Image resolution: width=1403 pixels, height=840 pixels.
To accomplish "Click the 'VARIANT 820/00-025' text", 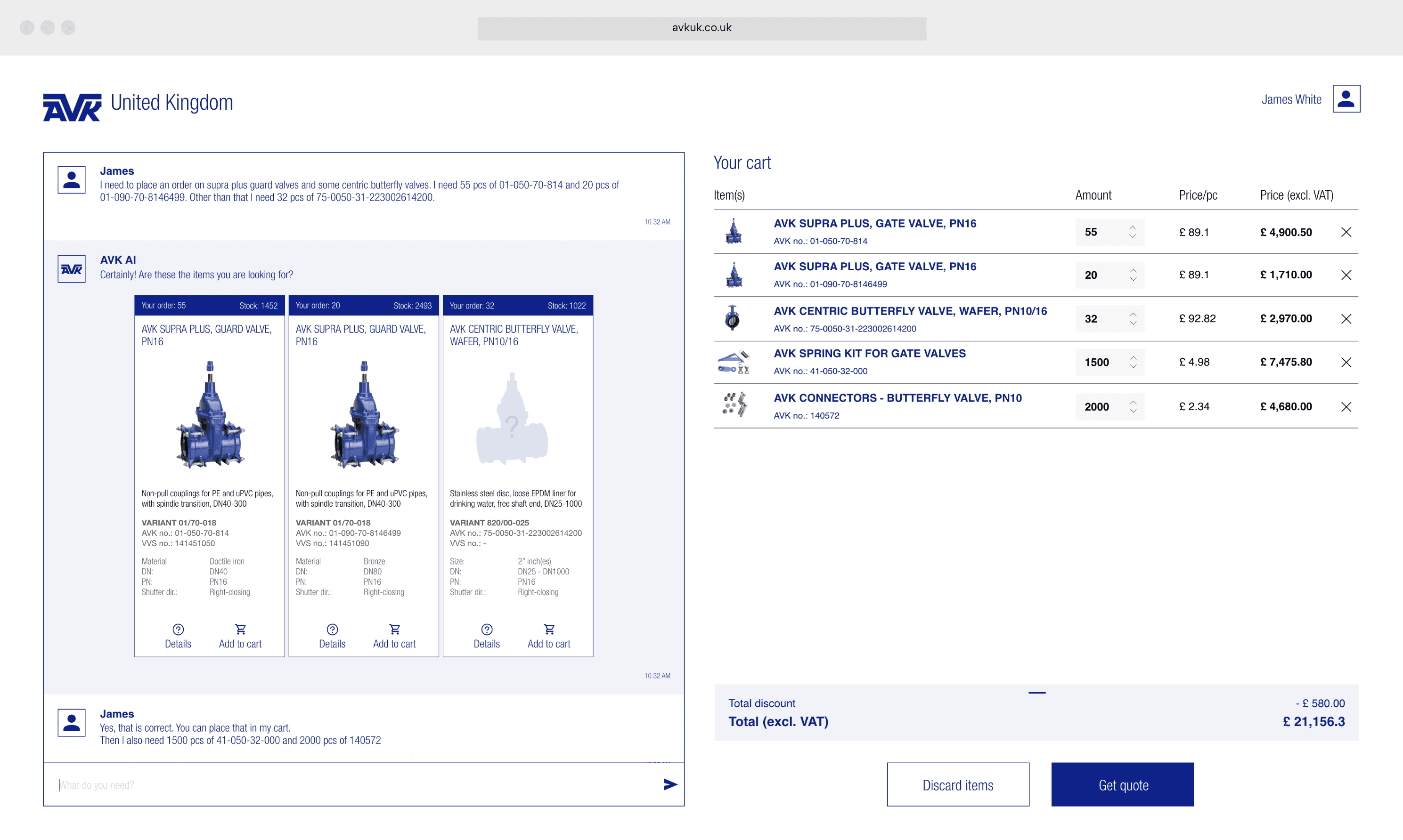I will (489, 523).
